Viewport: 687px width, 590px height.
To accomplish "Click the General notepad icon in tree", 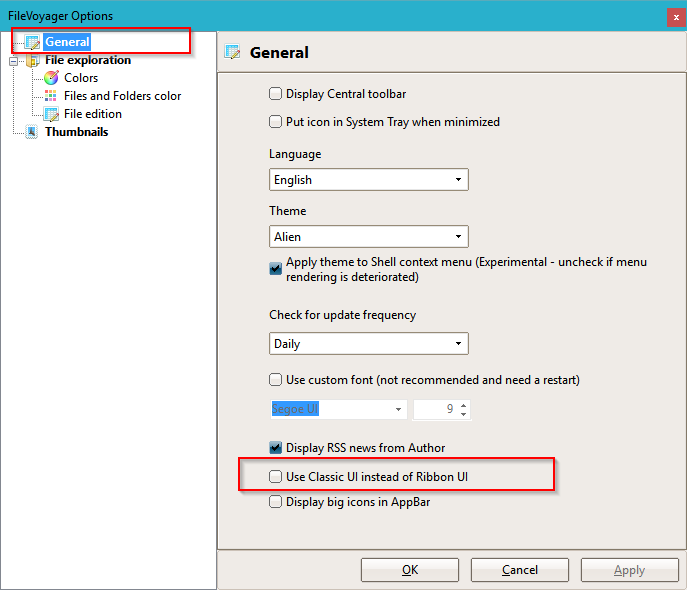I will (x=32, y=42).
